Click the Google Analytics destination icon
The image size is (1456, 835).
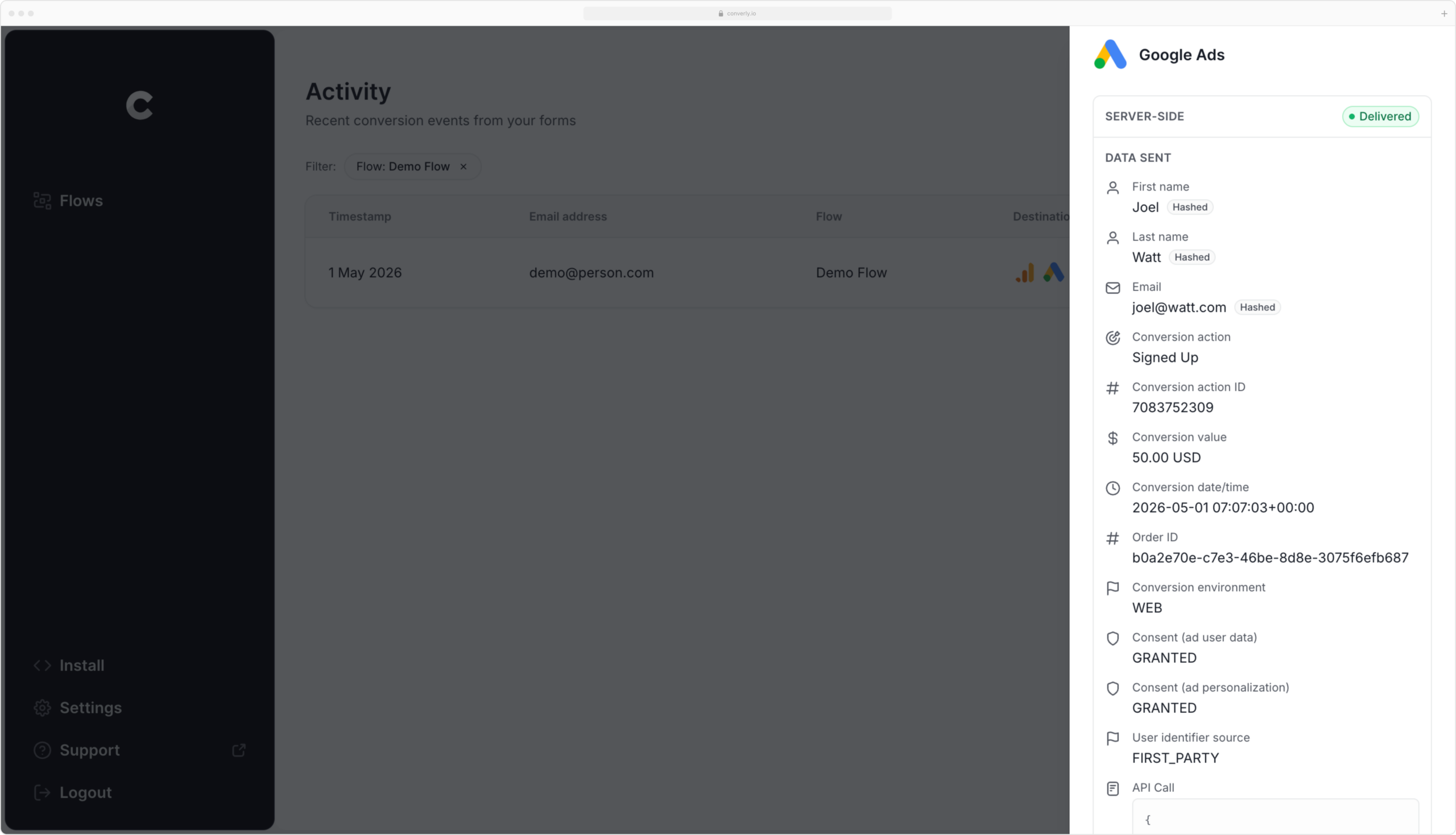click(1025, 272)
